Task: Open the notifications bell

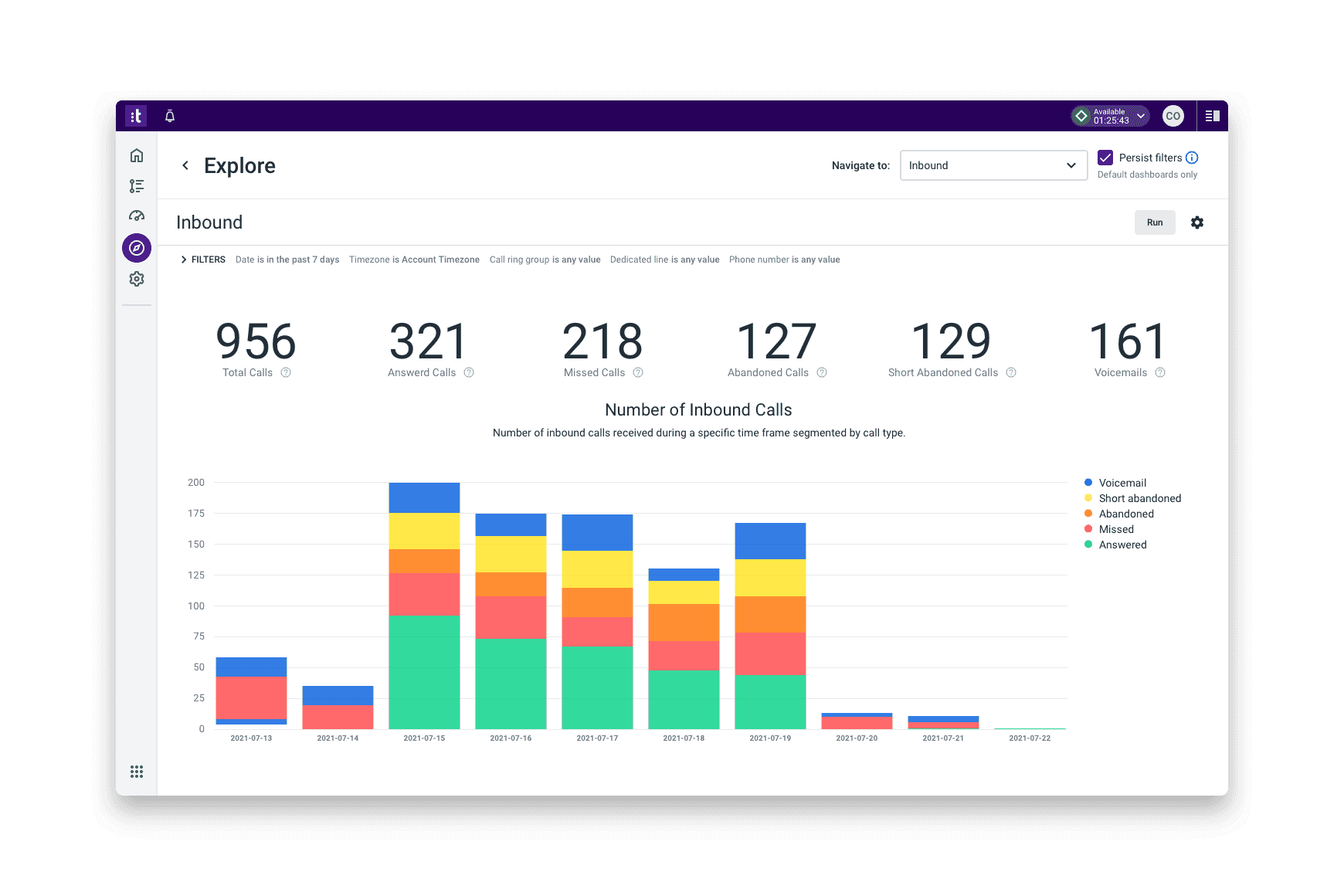Action: [170, 116]
